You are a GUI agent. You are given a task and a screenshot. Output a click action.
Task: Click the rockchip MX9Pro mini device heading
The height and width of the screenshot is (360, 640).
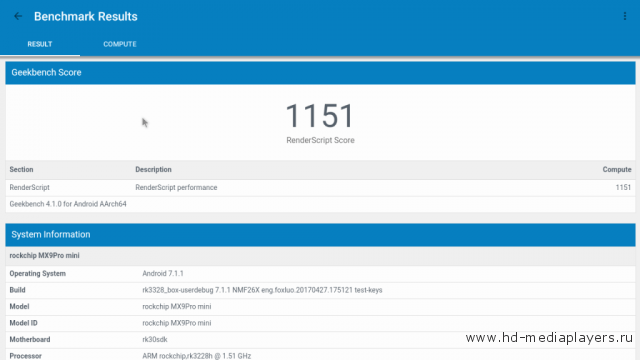(44, 256)
